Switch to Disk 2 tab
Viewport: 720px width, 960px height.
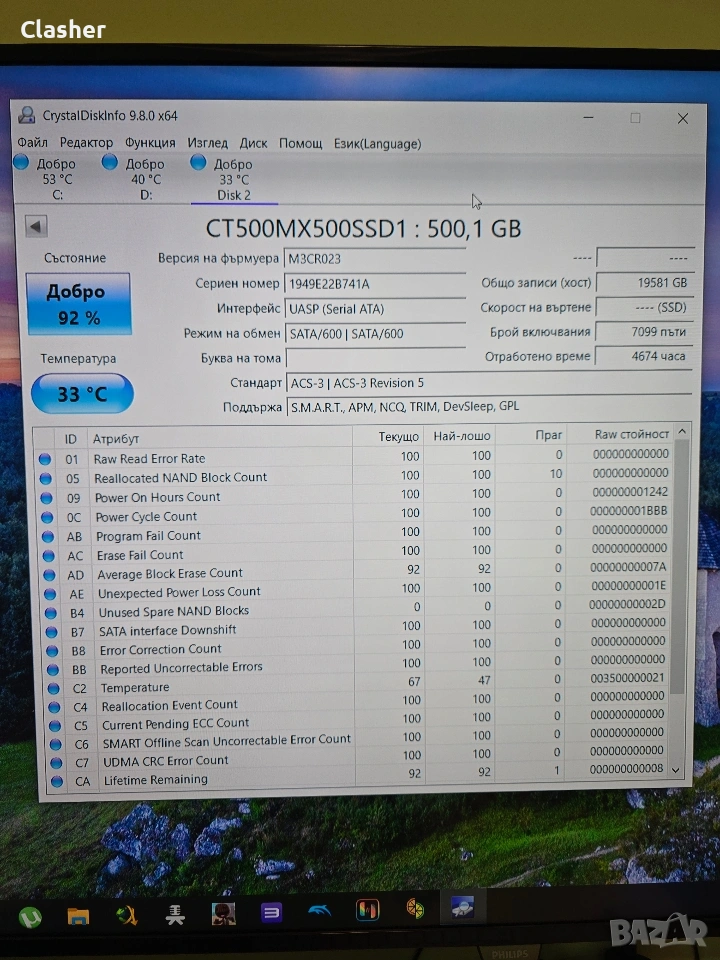(x=229, y=178)
